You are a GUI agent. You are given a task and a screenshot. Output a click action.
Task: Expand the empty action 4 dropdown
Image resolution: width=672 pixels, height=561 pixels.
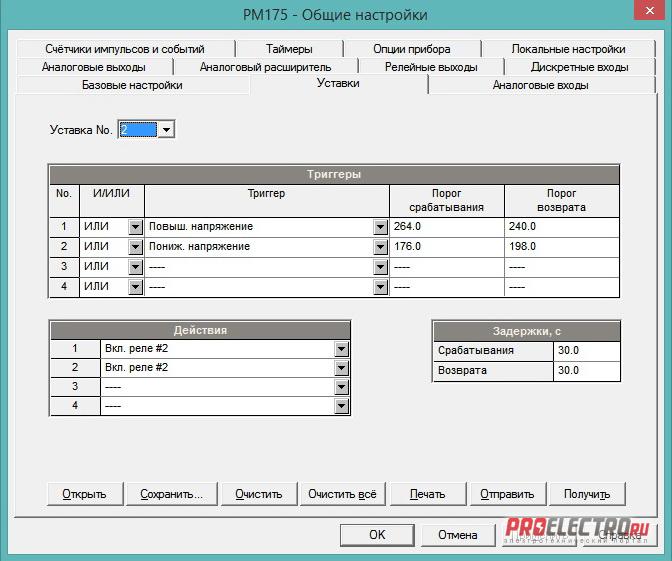pos(342,406)
